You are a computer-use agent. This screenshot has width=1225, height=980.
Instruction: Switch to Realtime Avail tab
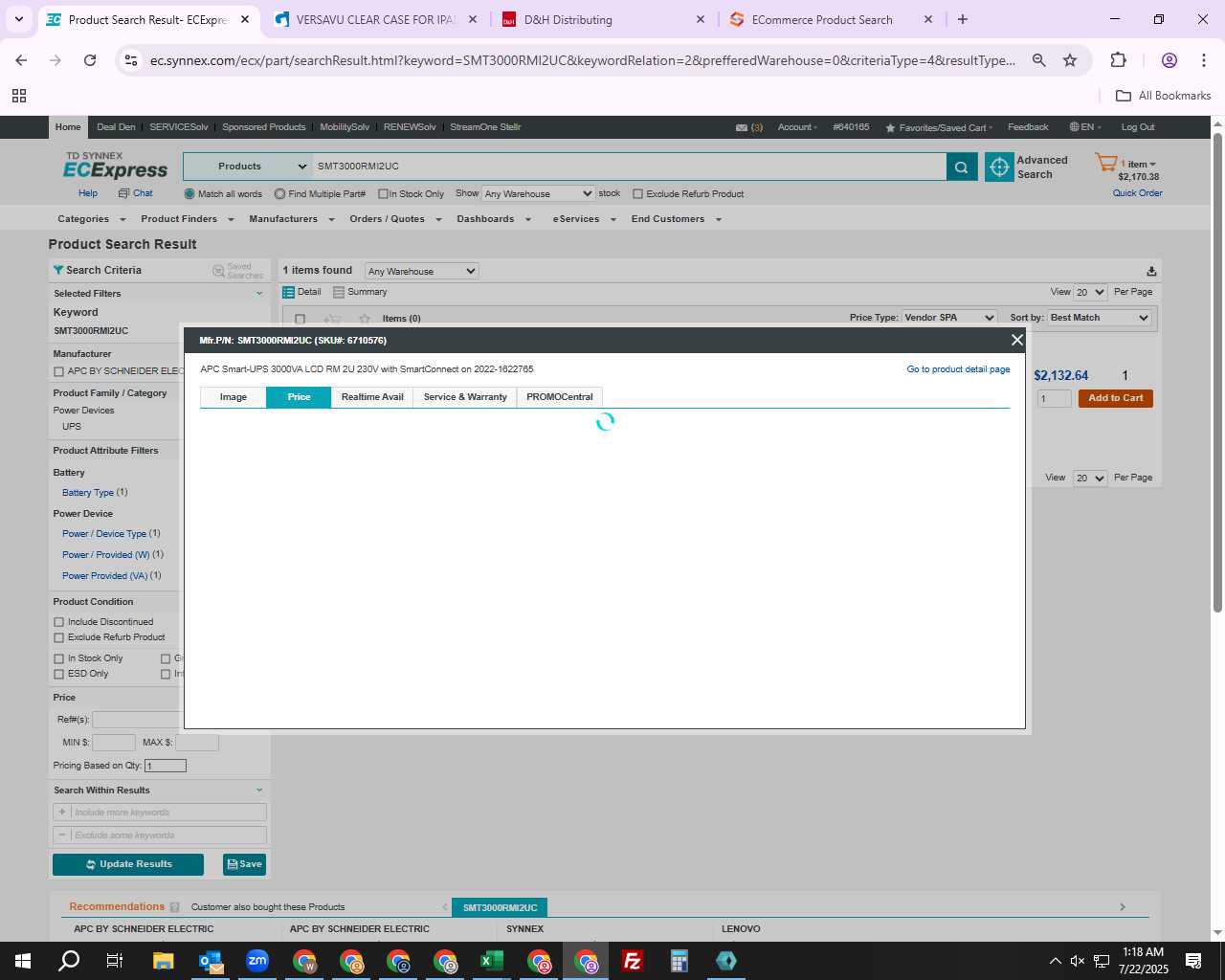pyautogui.click(x=372, y=397)
